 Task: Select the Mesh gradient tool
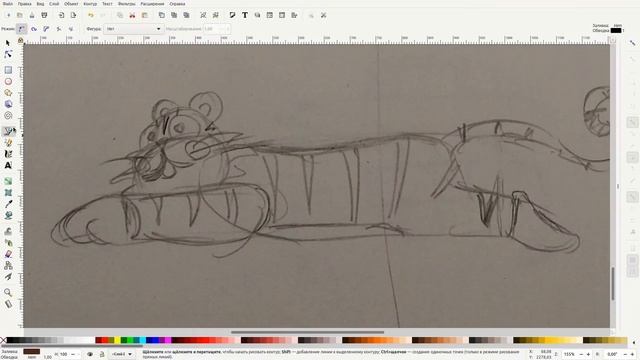[8, 193]
